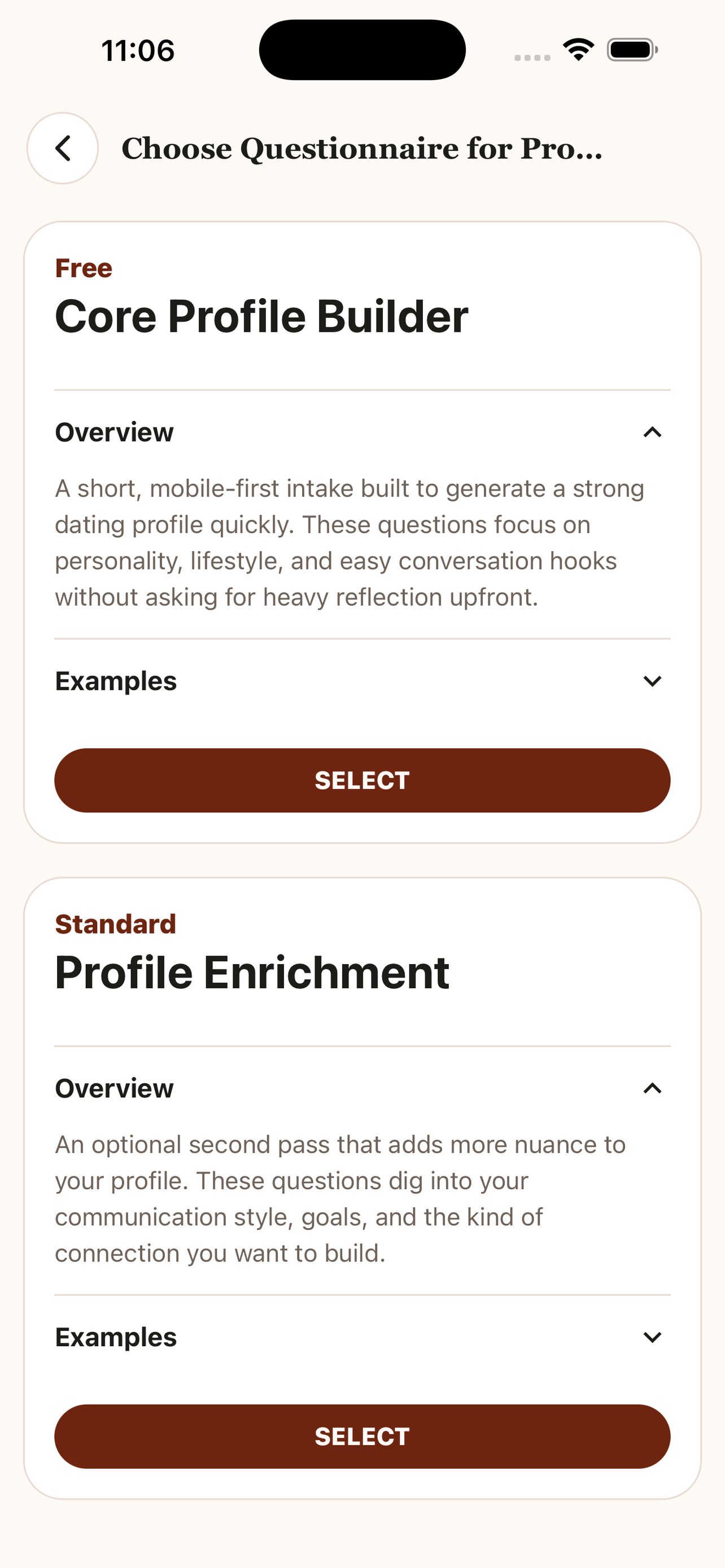Tap the Profile Enrichment heading

tap(252, 973)
